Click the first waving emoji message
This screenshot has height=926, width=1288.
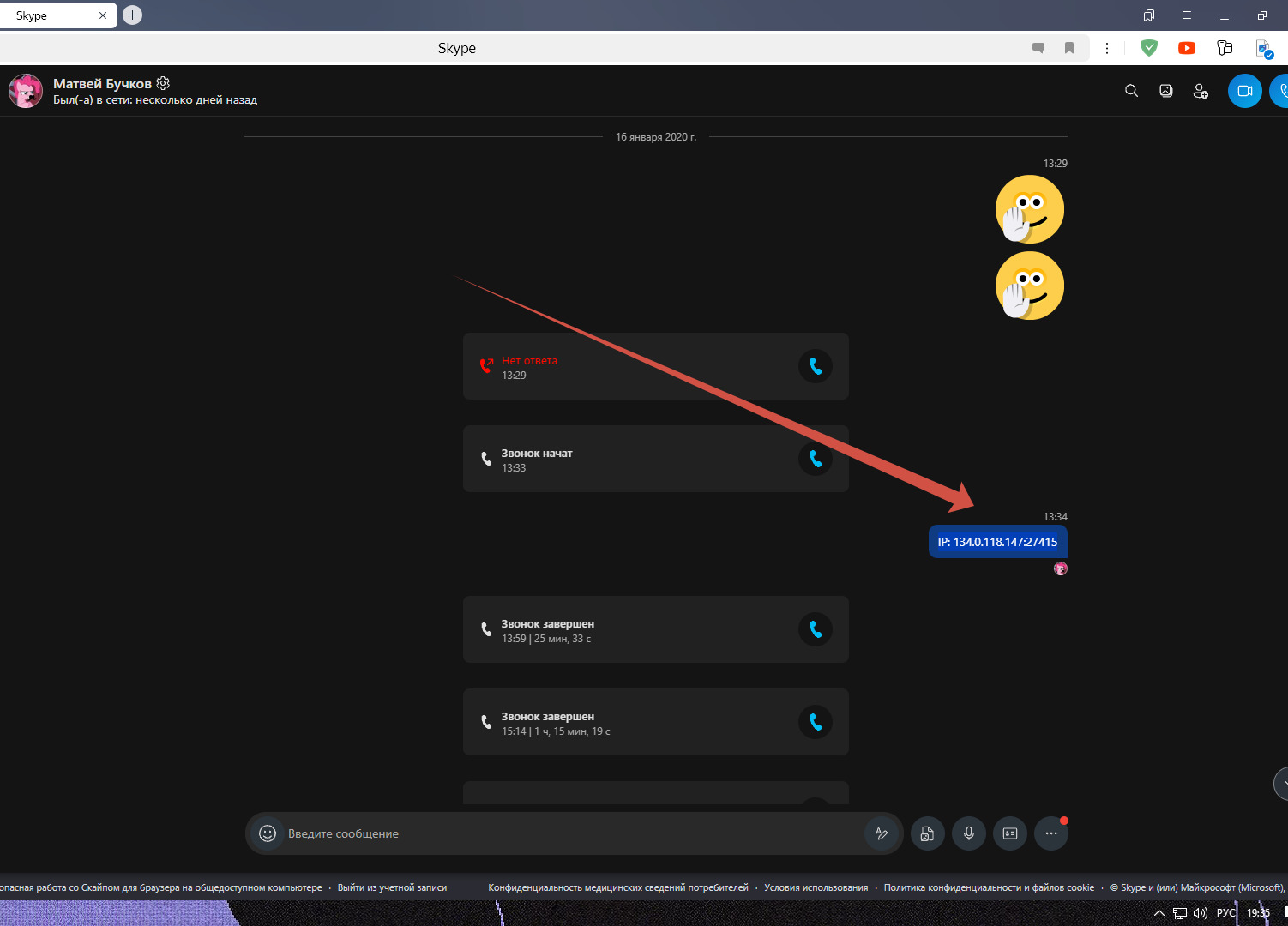click(x=1029, y=209)
